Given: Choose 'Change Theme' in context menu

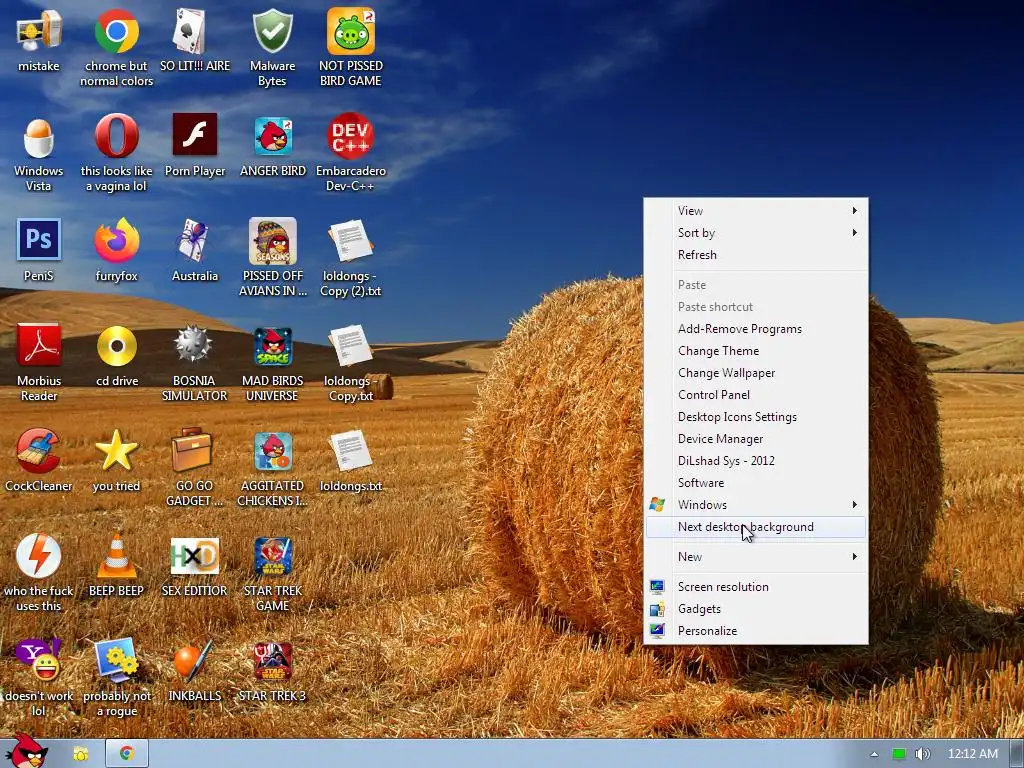Looking at the screenshot, I should (756, 351).
